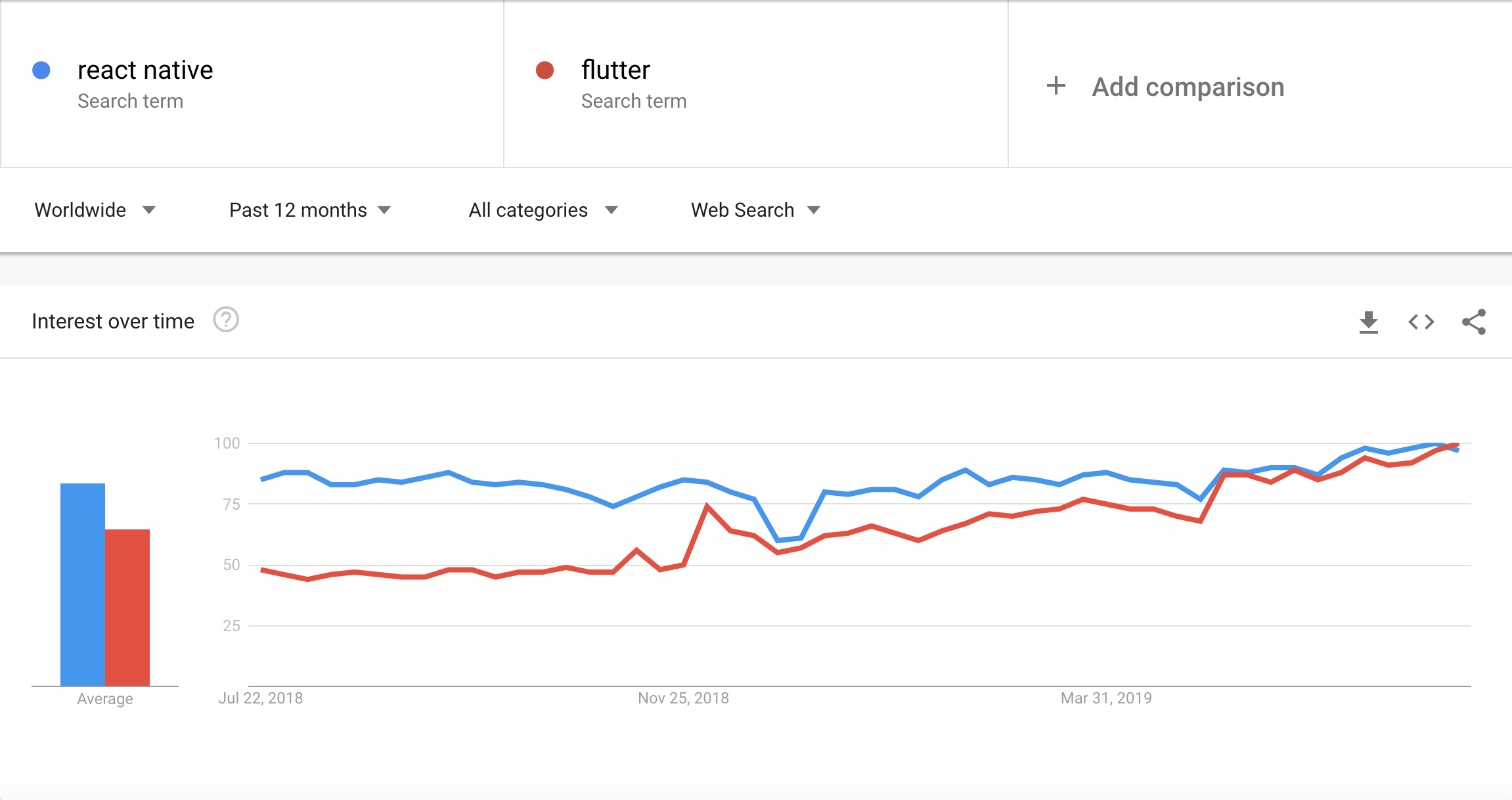
Task: Click the flutter peak near Nov 25, 2018
Action: [x=707, y=506]
